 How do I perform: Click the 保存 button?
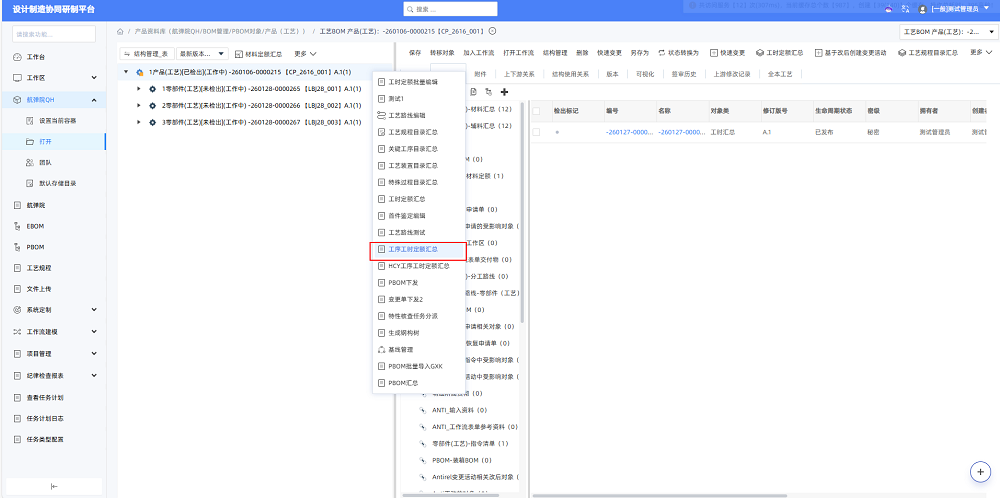tap(415, 53)
